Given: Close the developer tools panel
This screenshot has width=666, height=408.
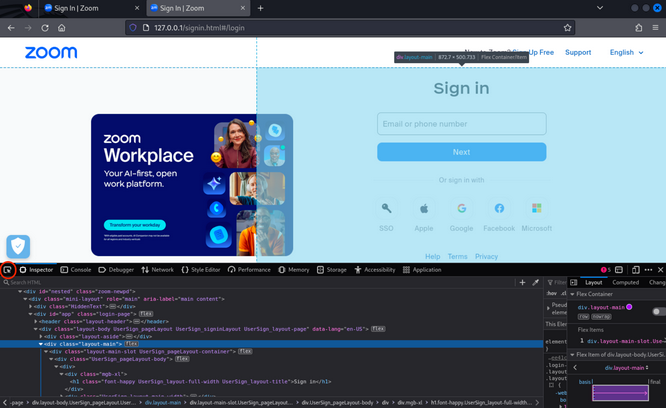Looking at the screenshot, I should pyautogui.click(x=660, y=270).
